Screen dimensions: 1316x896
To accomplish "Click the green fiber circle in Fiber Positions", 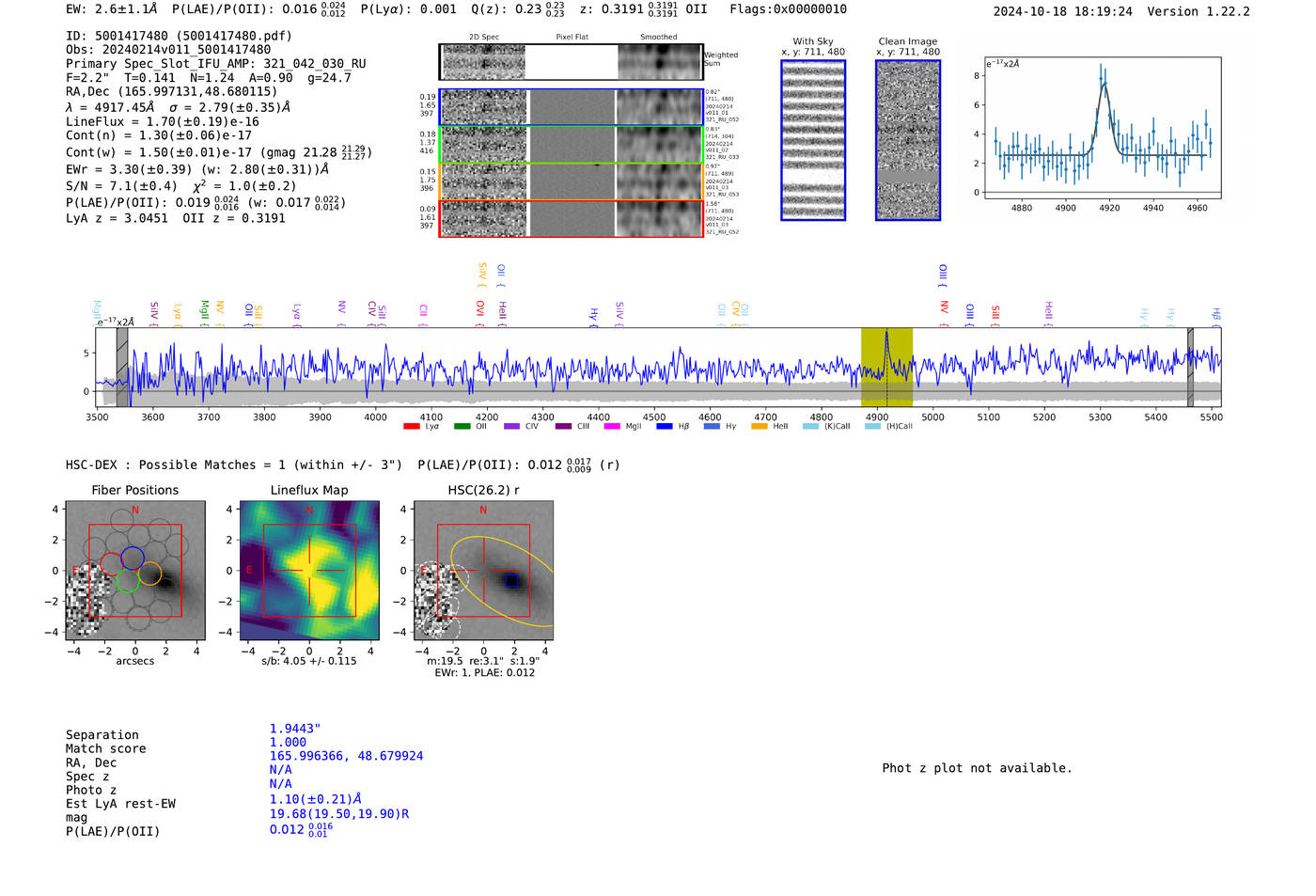I will [128, 581].
